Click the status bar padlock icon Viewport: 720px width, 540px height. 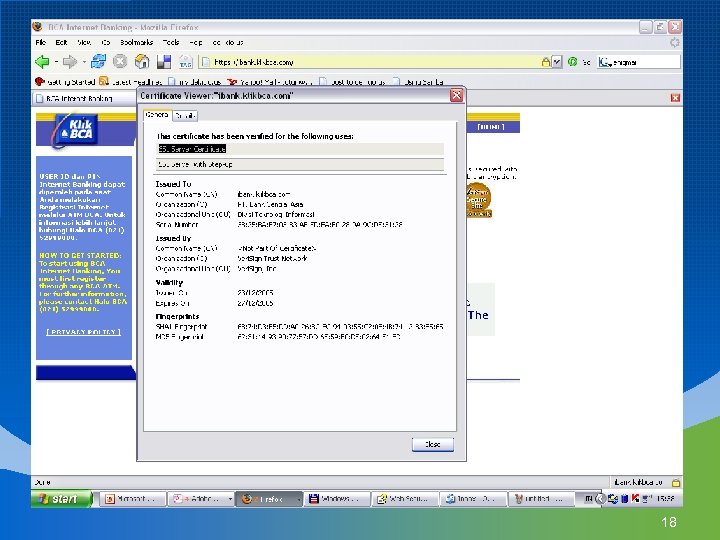676,483
